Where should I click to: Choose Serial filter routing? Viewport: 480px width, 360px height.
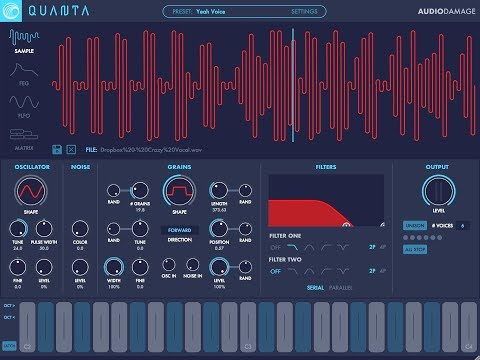pos(315,288)
